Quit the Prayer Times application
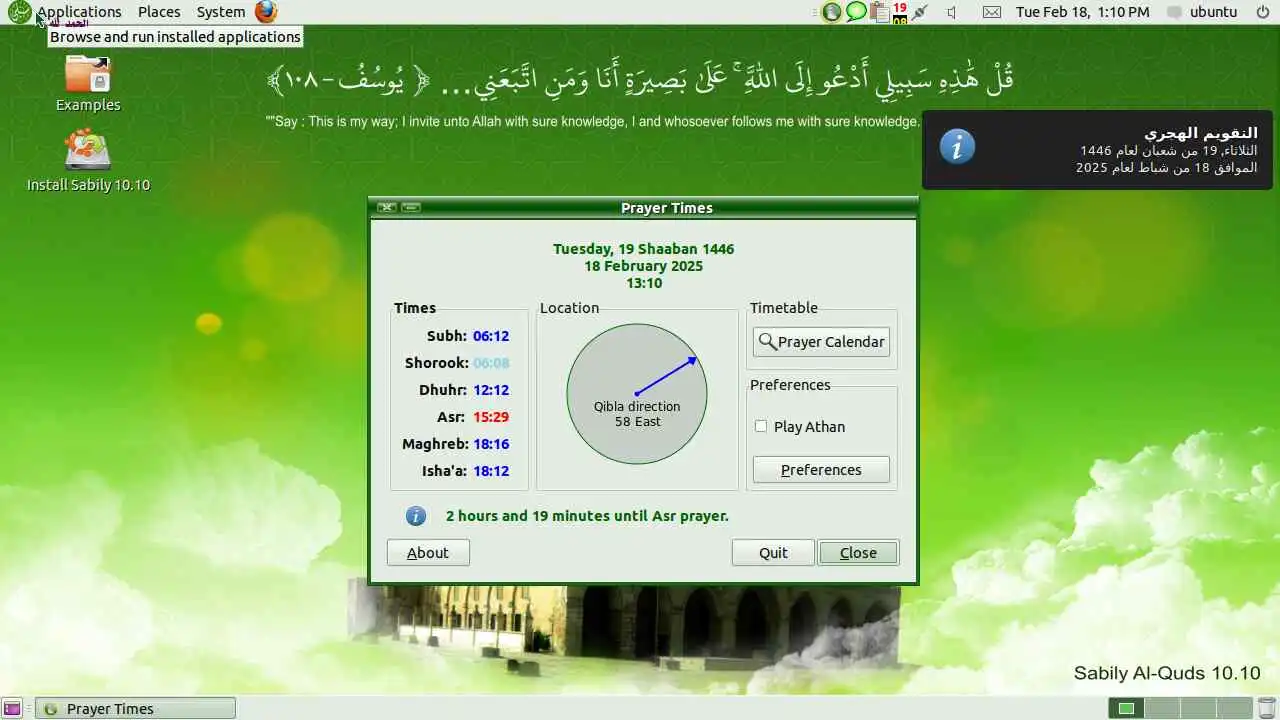Image resolution: width=1280 pixels, height=720 pixels. tap(773, 553)
